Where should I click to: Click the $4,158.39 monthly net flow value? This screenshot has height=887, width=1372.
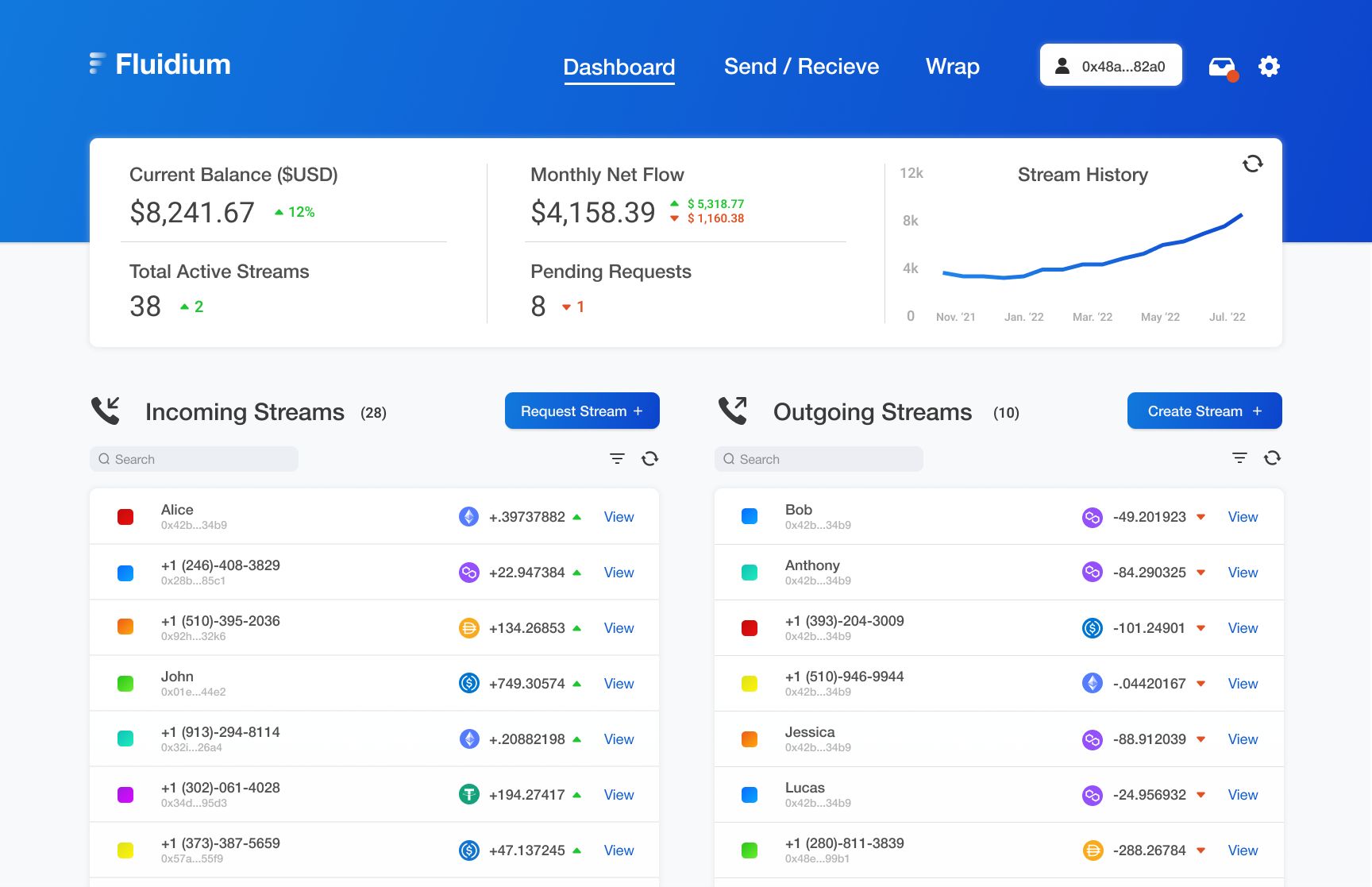point(593,213)
